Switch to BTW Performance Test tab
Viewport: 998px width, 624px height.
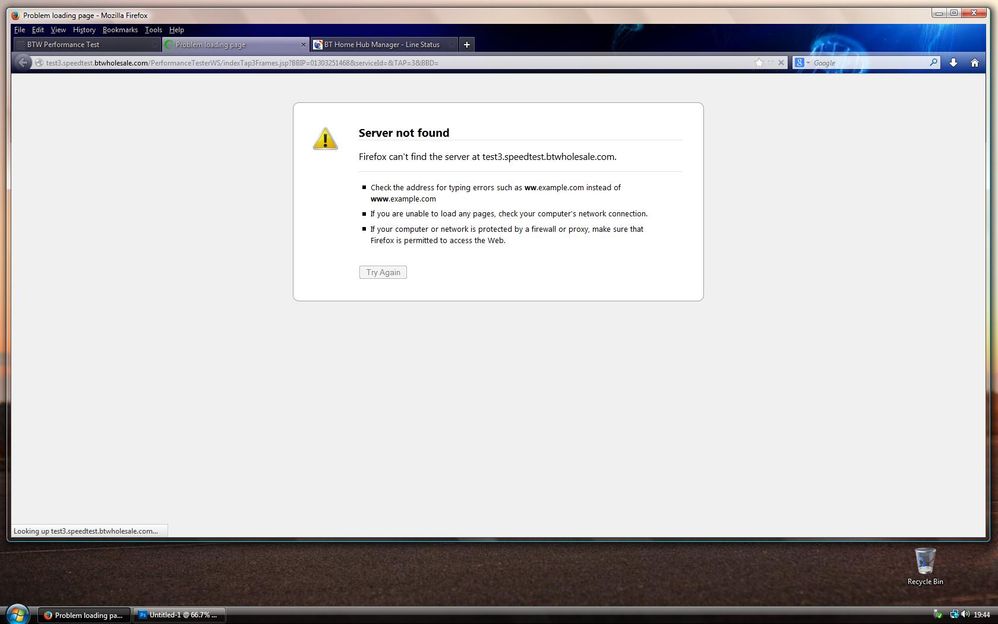tap(87, 45)
